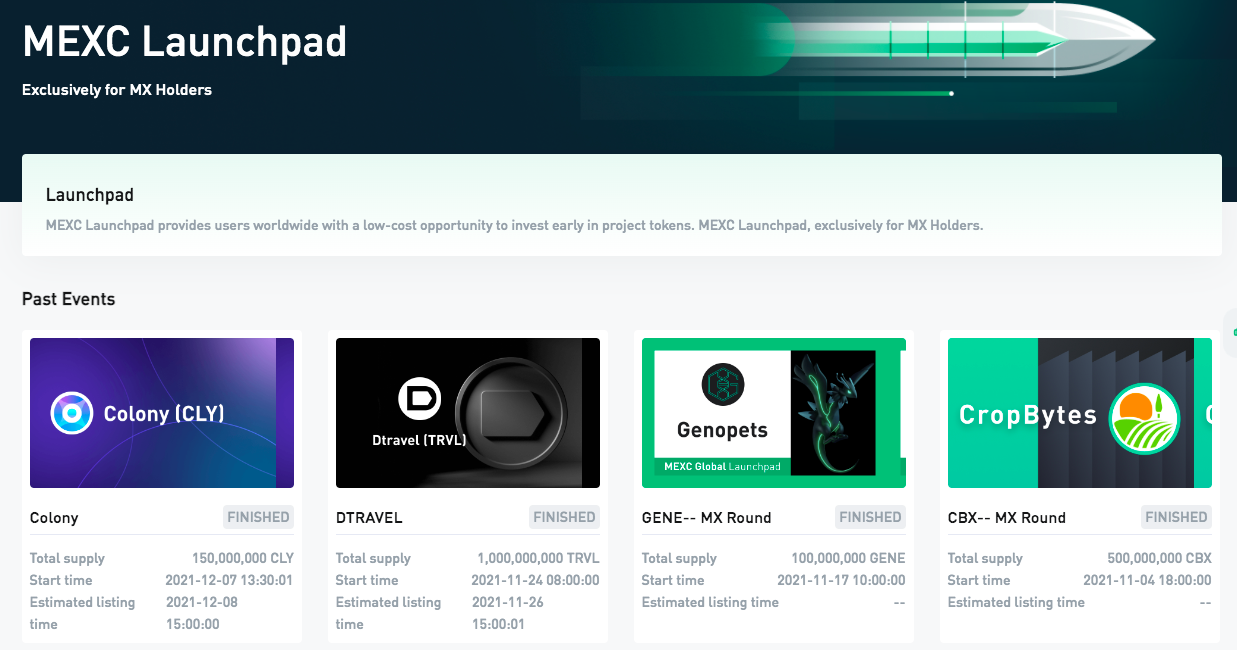This screenshot has width=1237, height=650.
Task: Click the FINISHED badge on GENE card
Action: (x=870, y=517)
